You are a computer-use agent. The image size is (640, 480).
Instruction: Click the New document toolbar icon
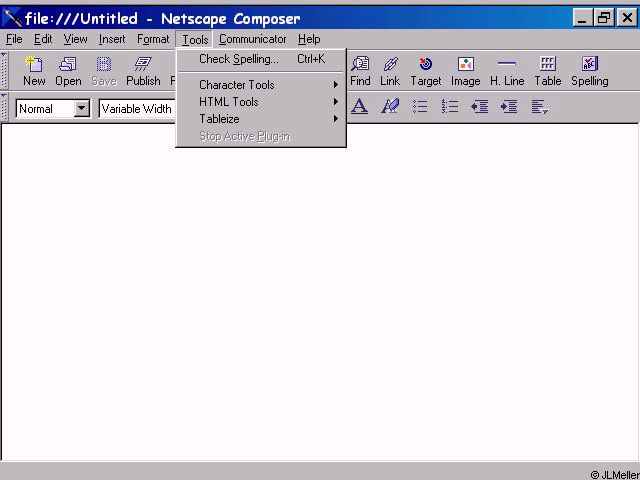[x=34, y=71]
